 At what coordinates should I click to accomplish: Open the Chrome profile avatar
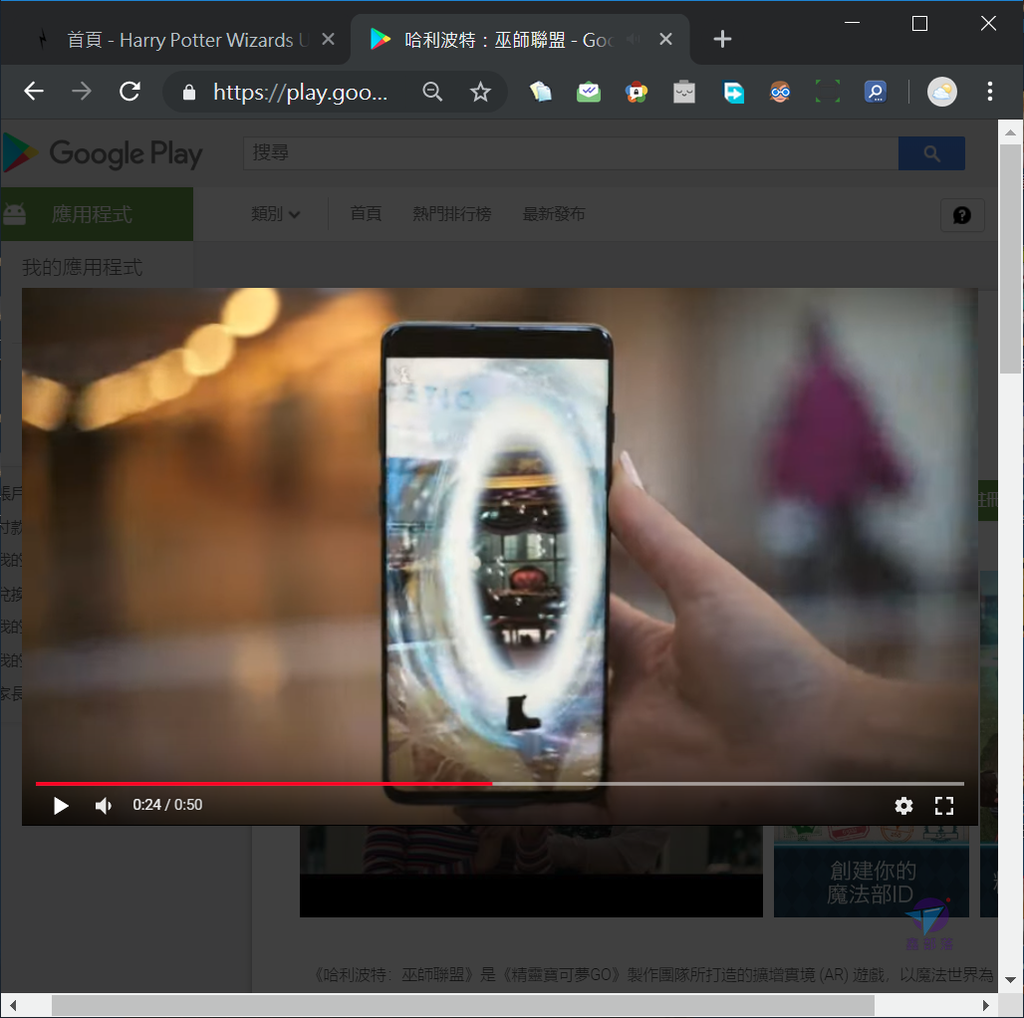(942, 91)
